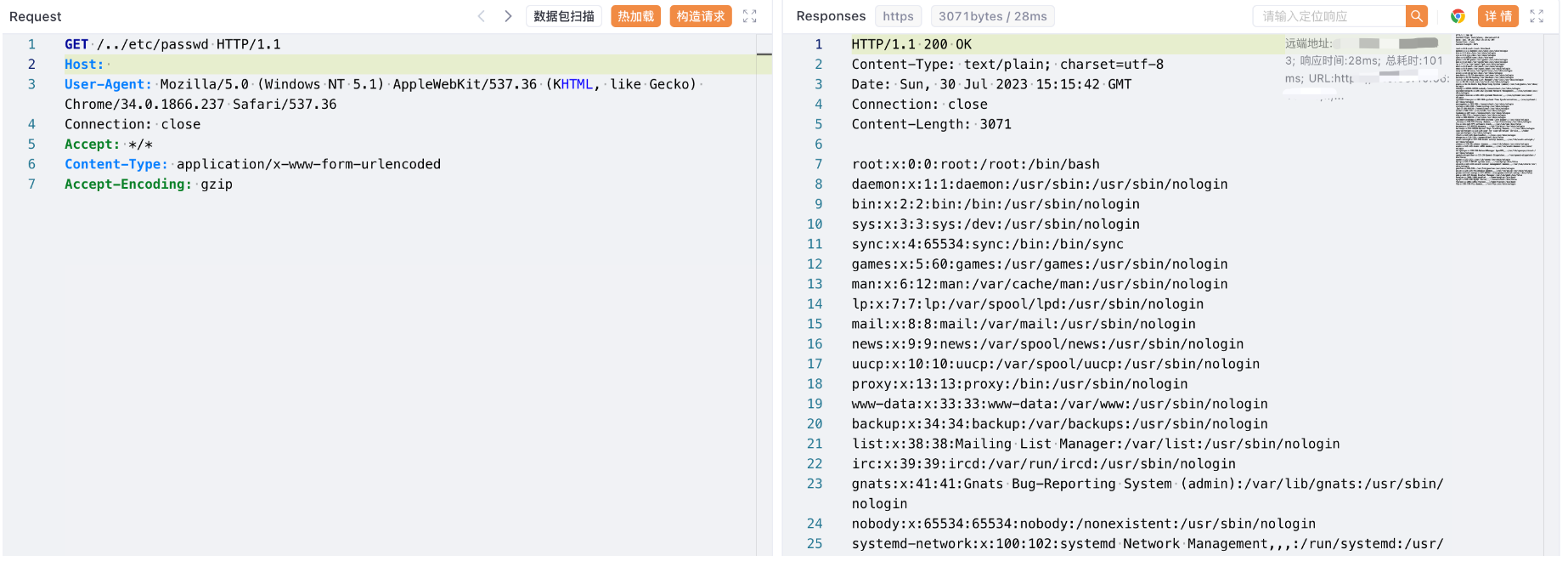Click the orange search icon button
This screenshot has height=561, width=1568.
tap(1416, 16)
